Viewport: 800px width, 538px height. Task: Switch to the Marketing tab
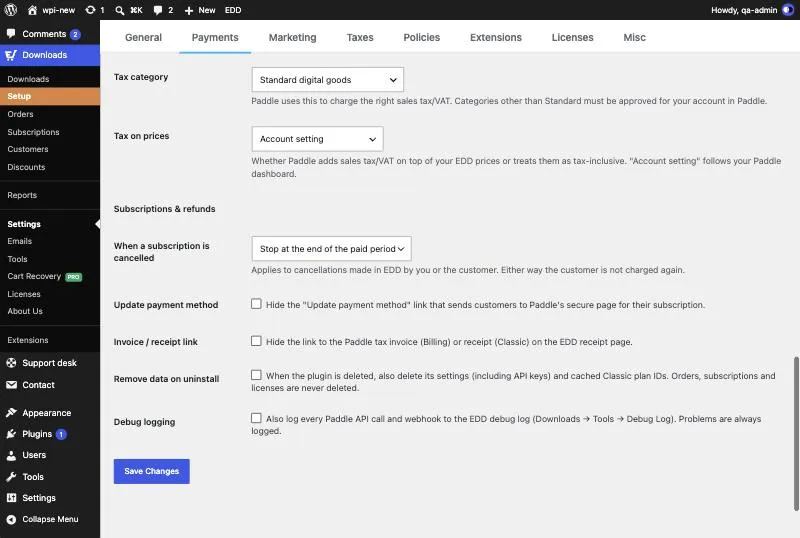tap(292, 37)
